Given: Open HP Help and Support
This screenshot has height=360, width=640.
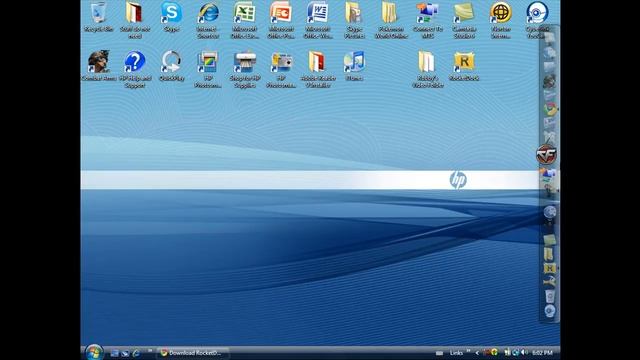Looking at the screenshot, I should point(135,69).
